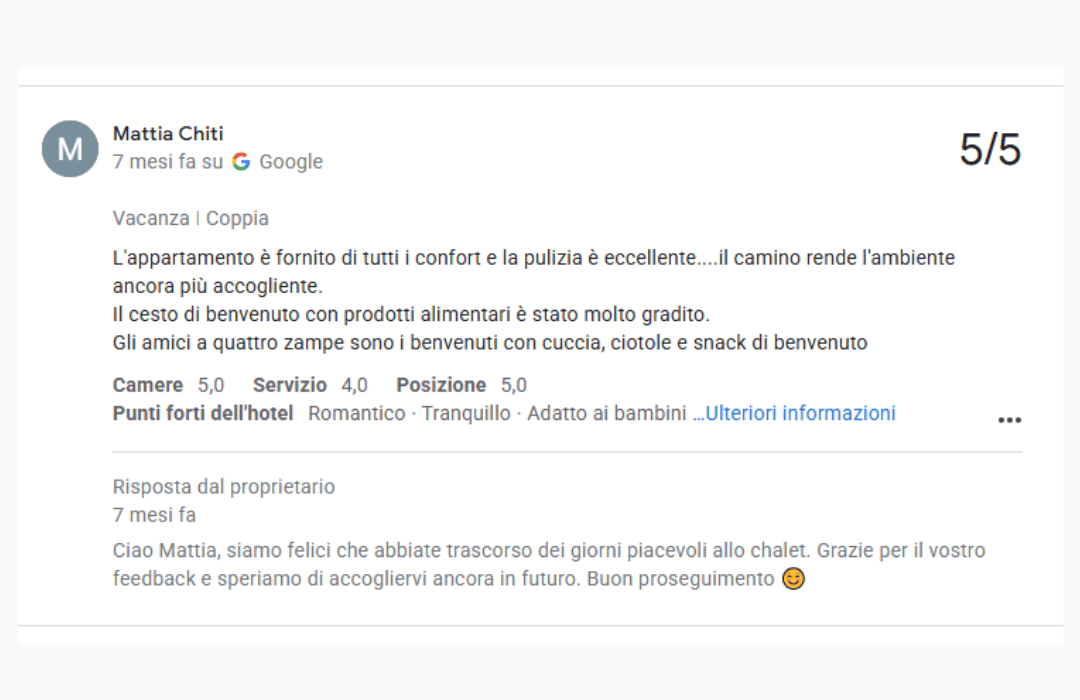
Task: Click the Mattia Chiti avatar circle
Action: pyautogui.click(x=70, y=149)
